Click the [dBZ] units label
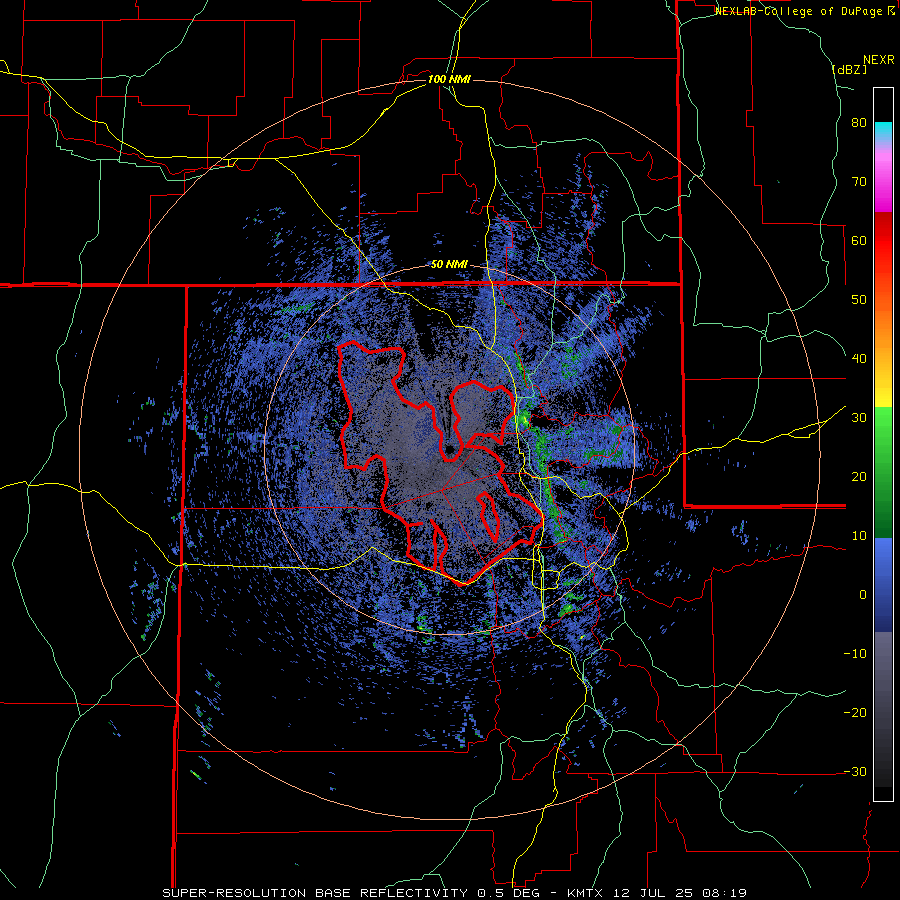The image size is (900, 900). [849, 69]
